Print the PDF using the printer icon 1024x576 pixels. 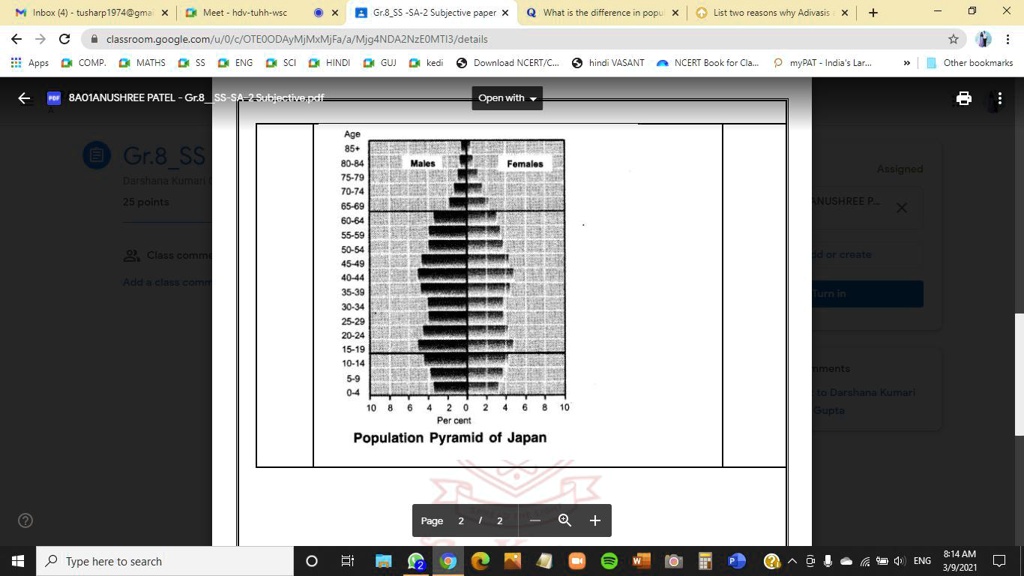tap(963, 98)
